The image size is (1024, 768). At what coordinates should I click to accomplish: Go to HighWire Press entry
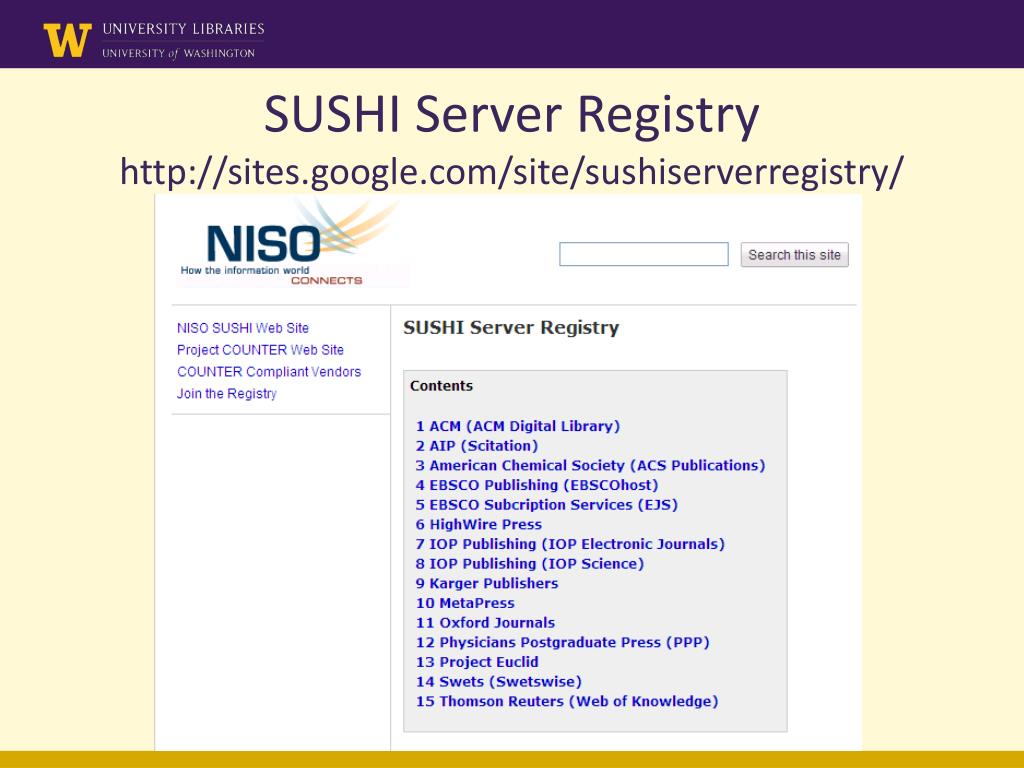pyautogui.click(x=479, y=524)
